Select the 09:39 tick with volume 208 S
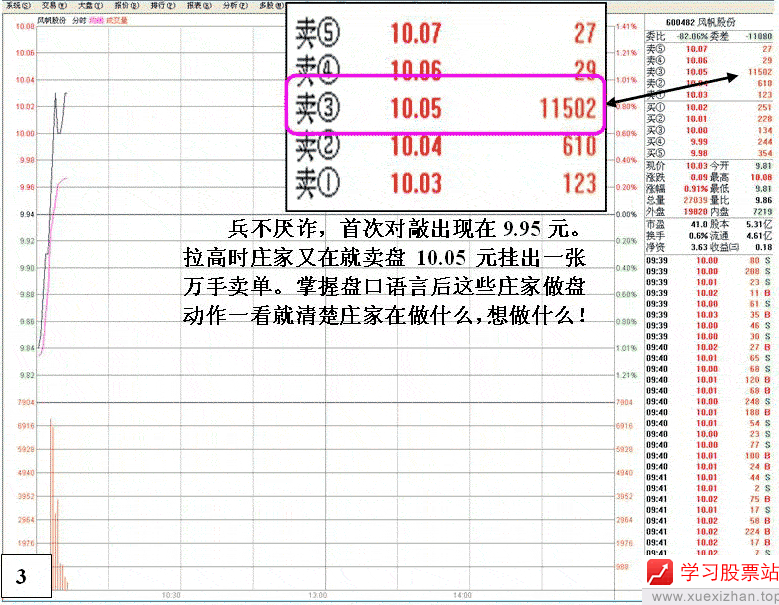The image size is (779, 605). point(709,271)
